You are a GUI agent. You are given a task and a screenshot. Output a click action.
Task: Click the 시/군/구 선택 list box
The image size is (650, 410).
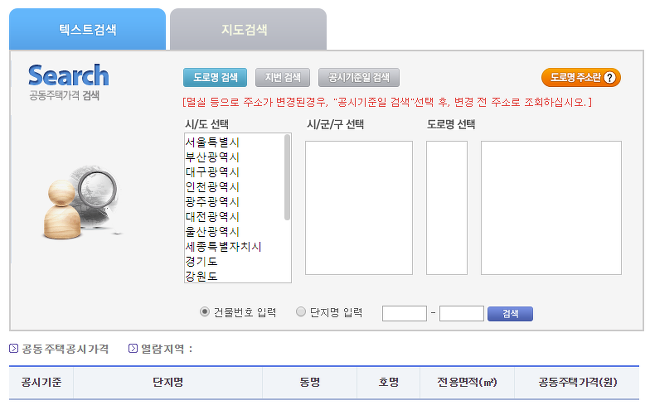359,208
